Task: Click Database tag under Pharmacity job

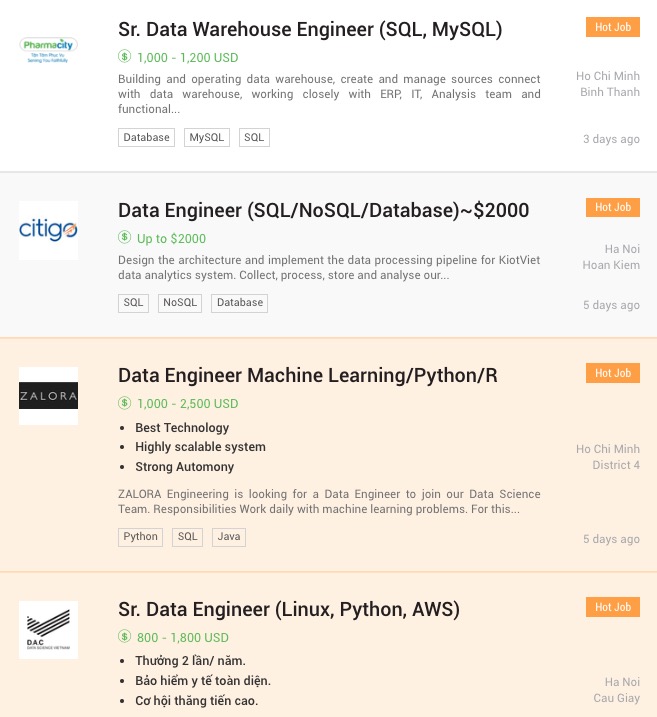Action: 146,137
